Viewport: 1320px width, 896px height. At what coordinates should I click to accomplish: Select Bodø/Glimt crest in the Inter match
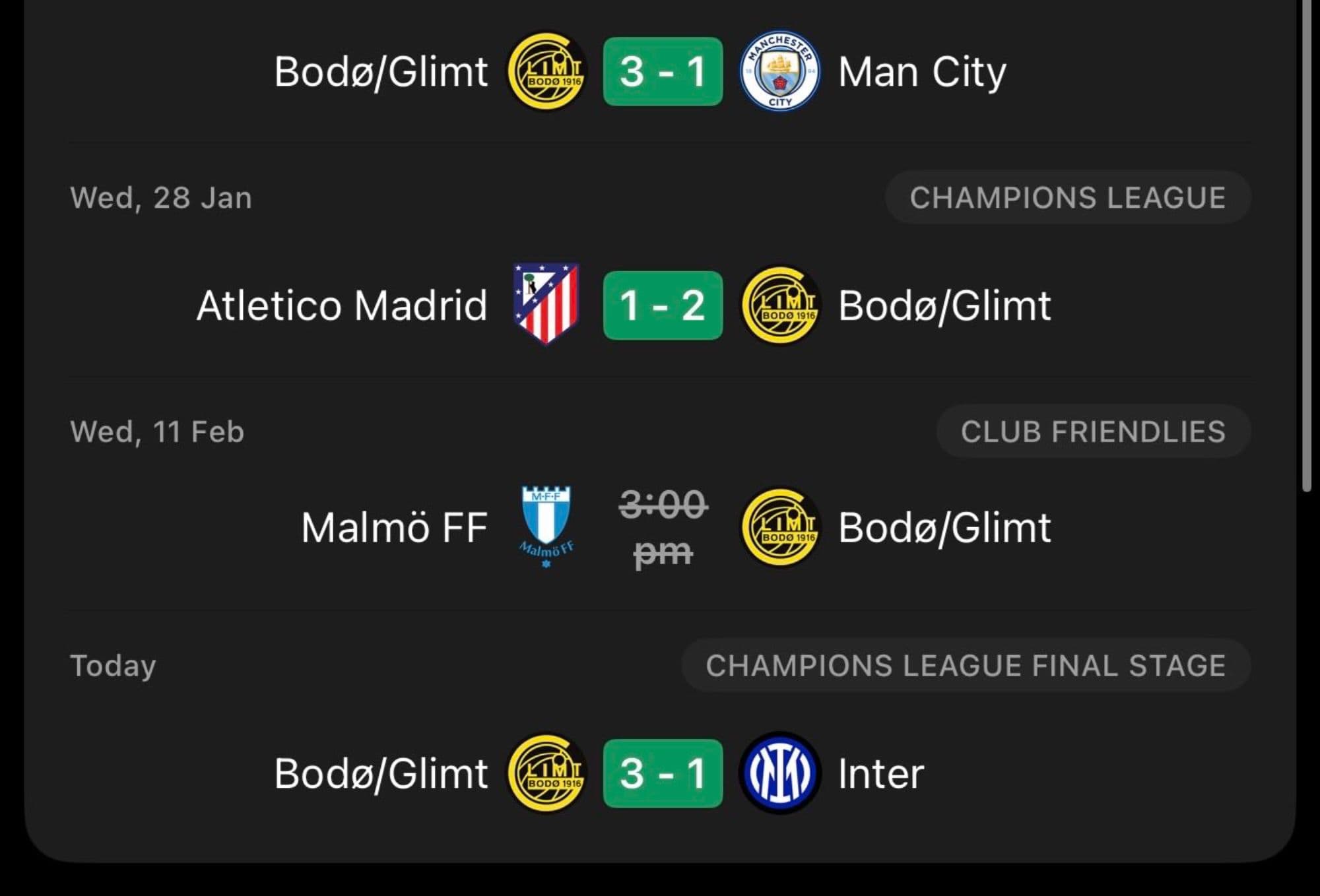[546, 773]
